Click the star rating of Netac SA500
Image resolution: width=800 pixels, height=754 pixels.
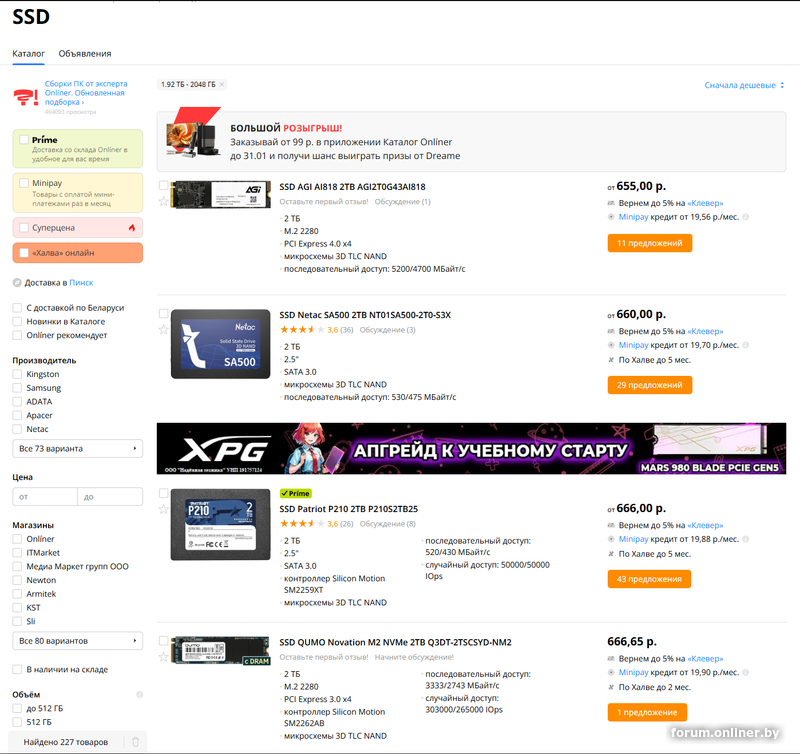pyautogui.click(x=302, y=330)
